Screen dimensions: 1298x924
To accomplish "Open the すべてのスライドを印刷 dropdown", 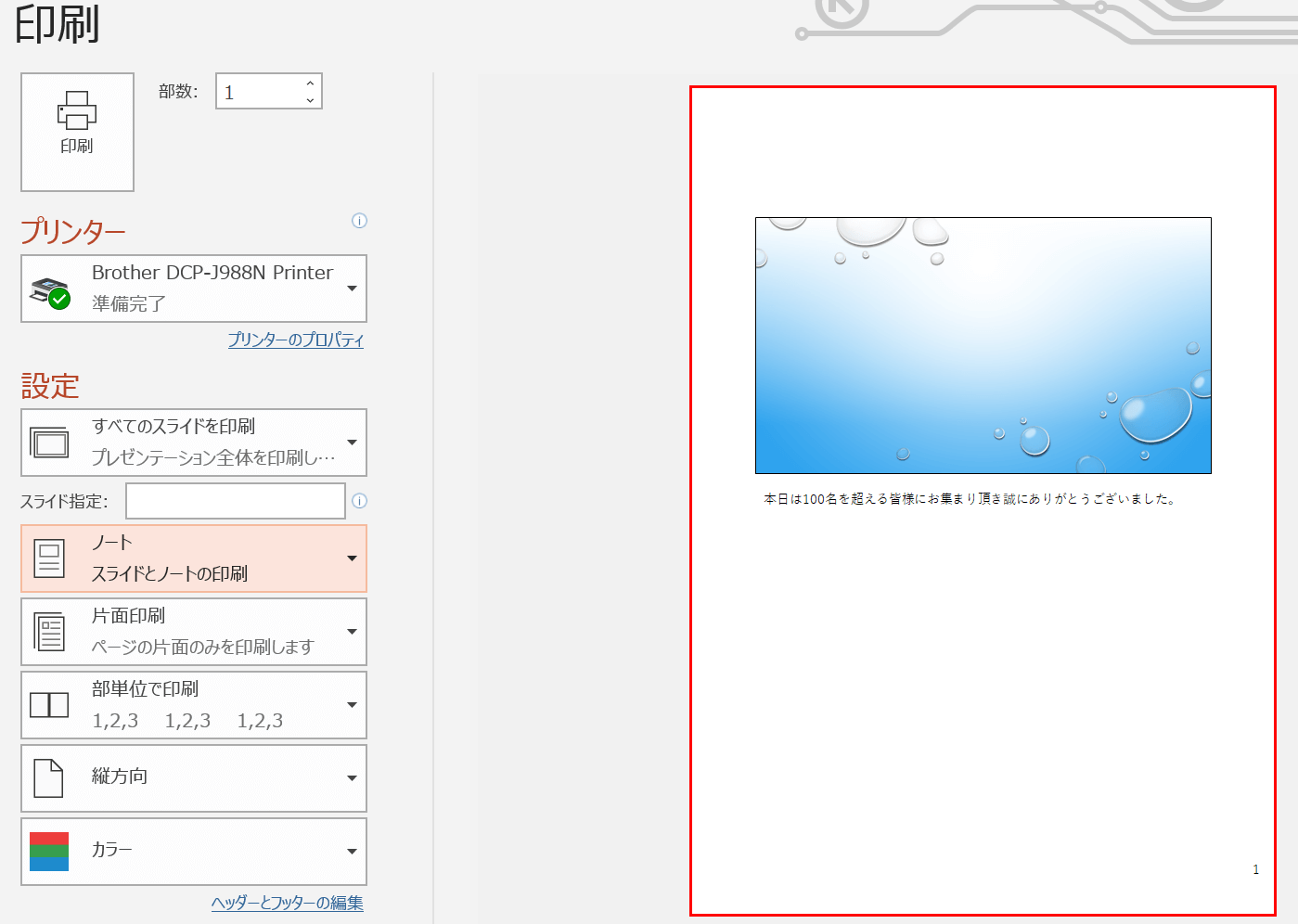I will (x=194, y=443).
